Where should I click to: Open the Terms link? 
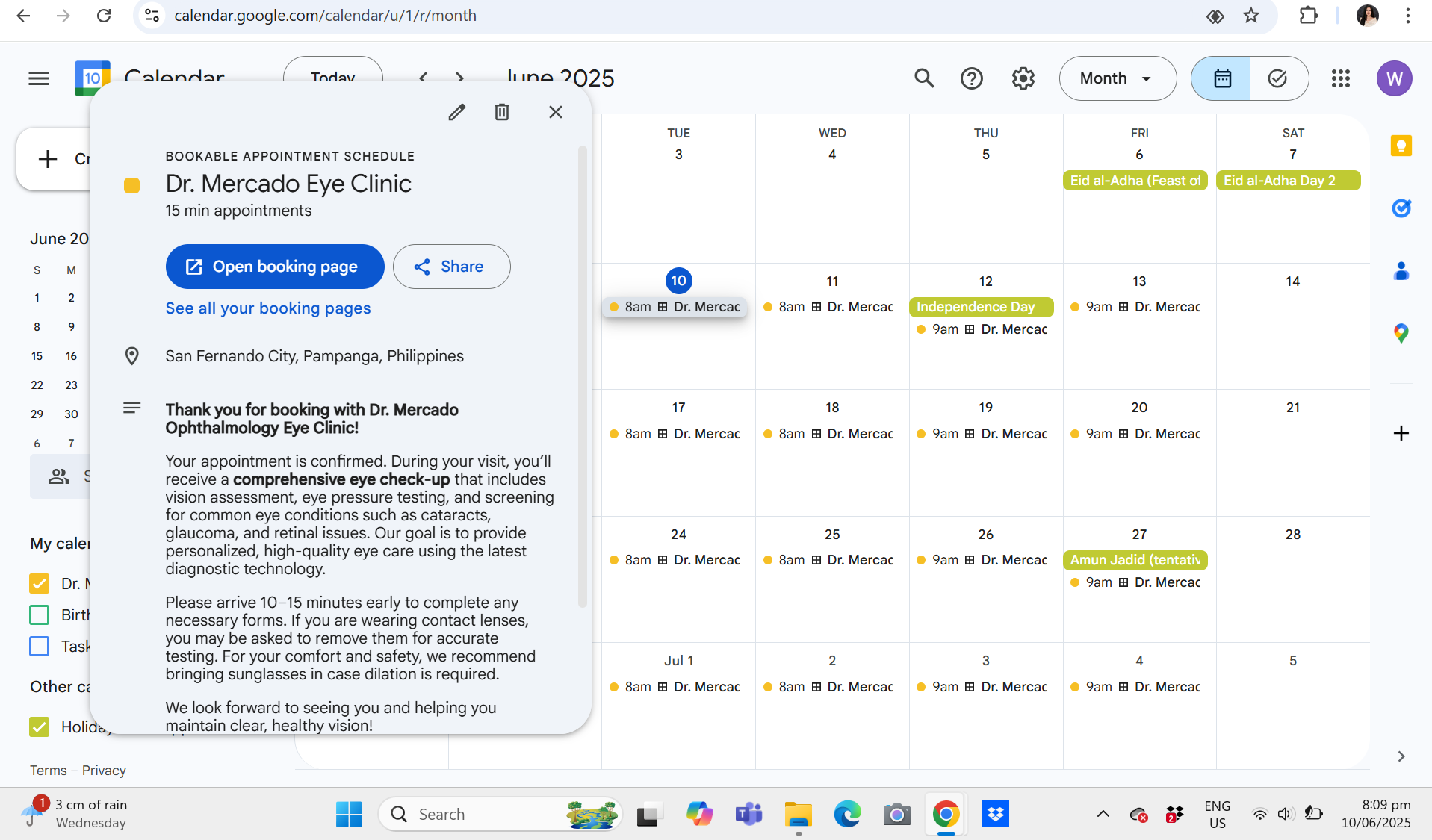coord(48,771)
